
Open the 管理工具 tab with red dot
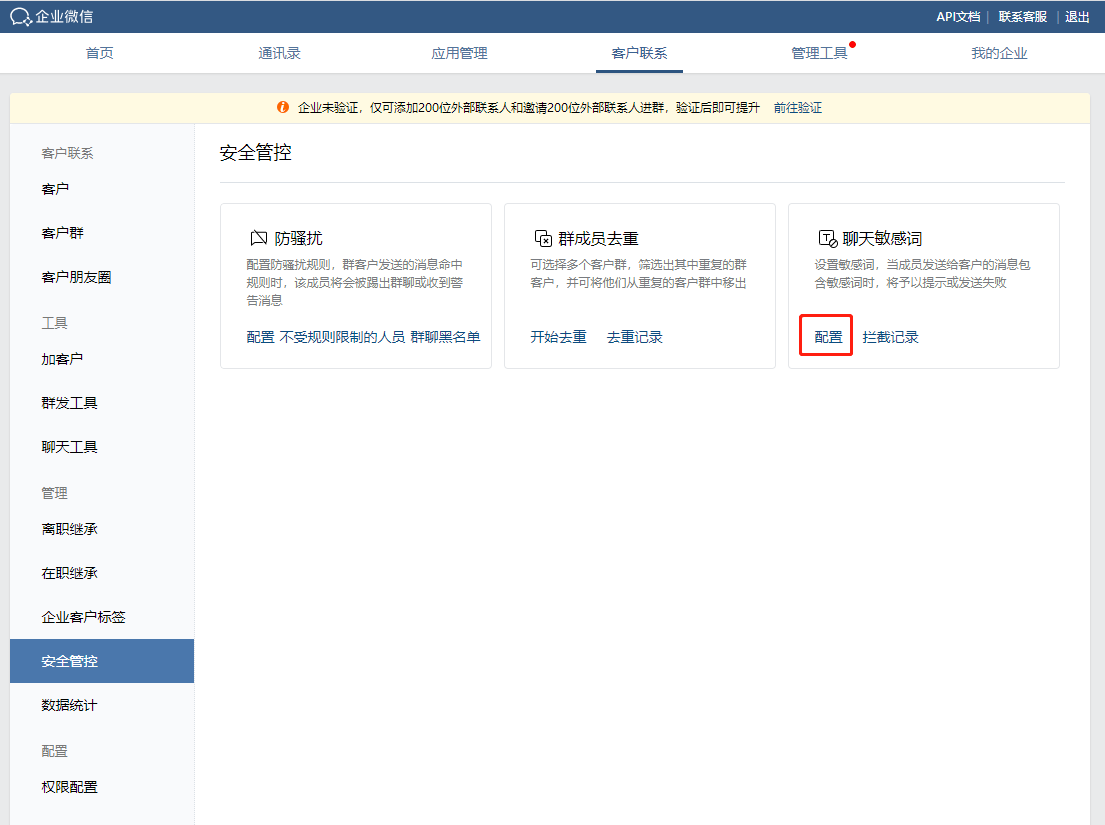[x=819, y=53]
